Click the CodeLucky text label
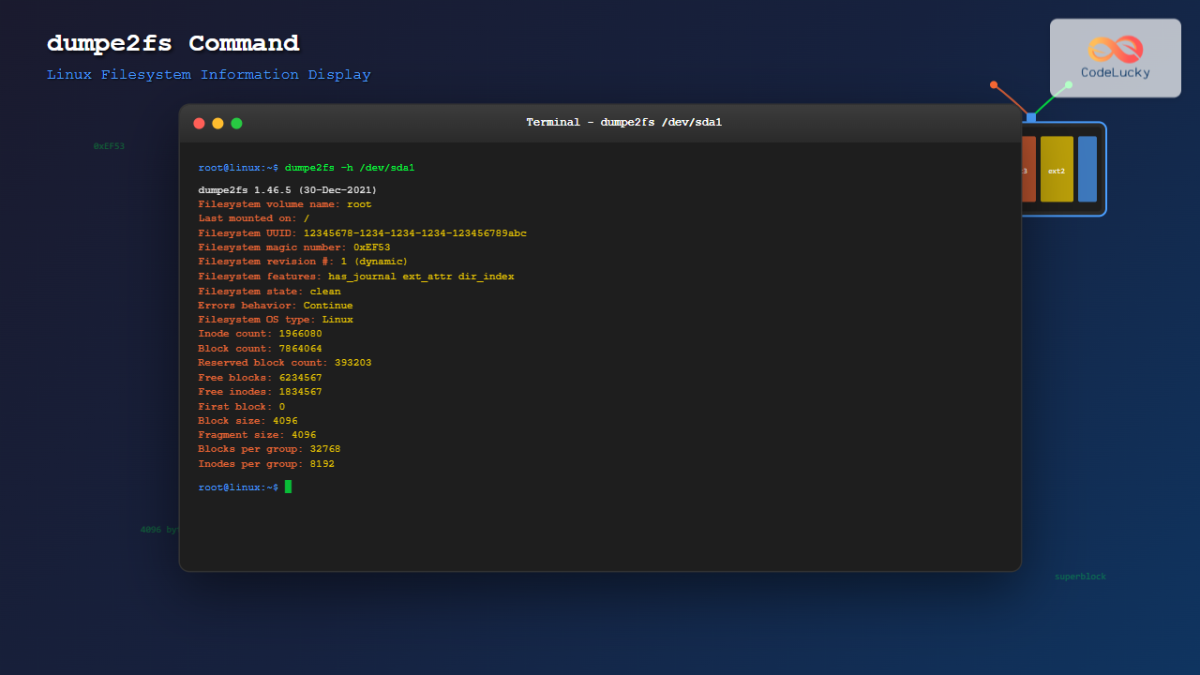The width and height of the screenshot is (1200, 675). (1113, 71)
